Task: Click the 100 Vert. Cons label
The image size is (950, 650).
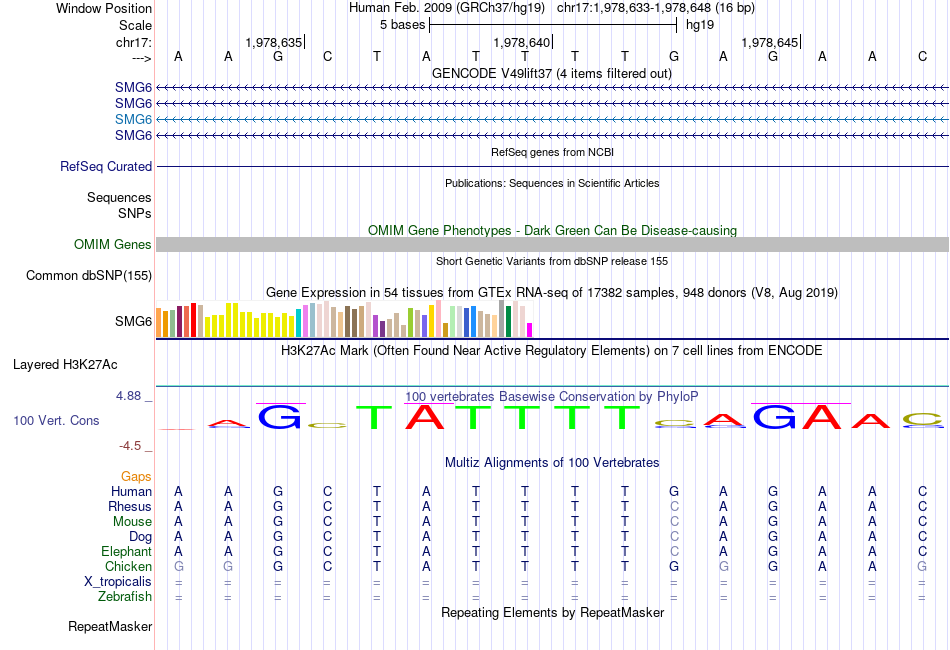Action: click(x=56, y=420)
